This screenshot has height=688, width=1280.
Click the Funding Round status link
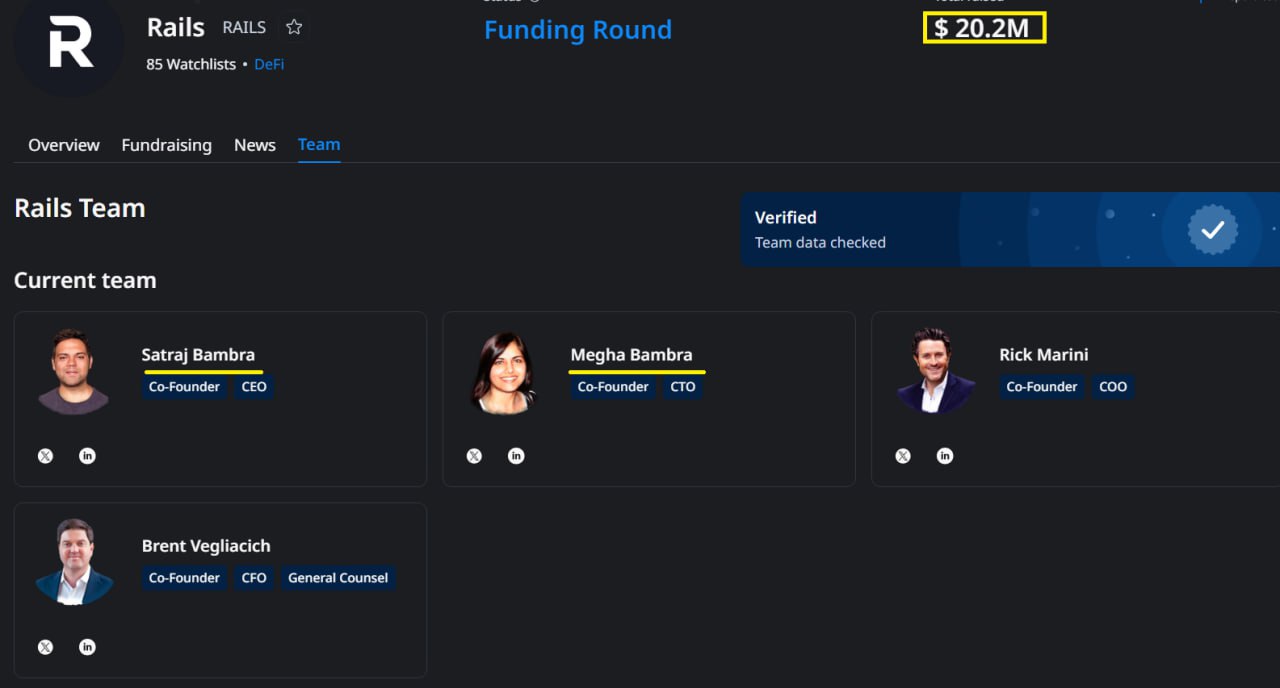(578, 30)
